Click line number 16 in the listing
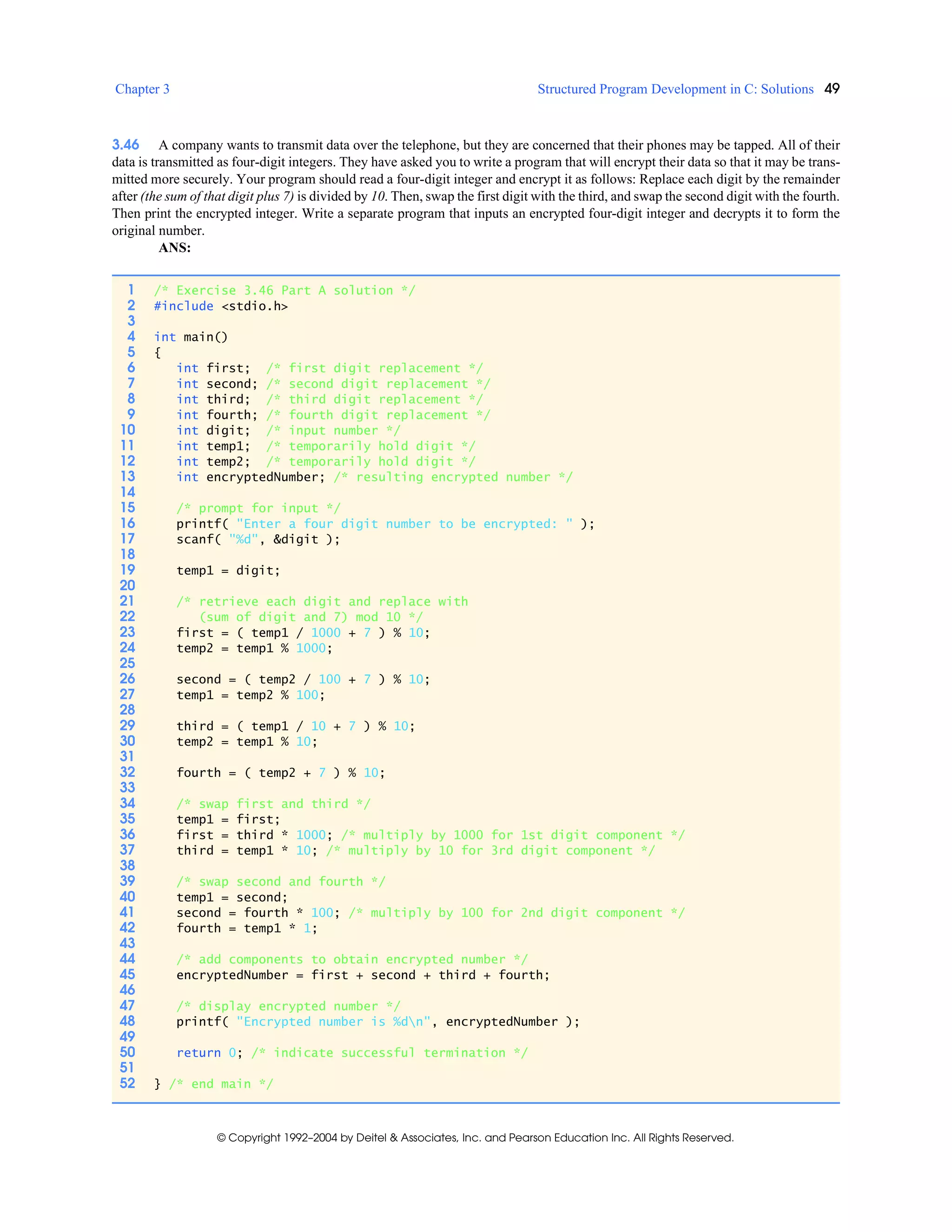 click(128, 523)
